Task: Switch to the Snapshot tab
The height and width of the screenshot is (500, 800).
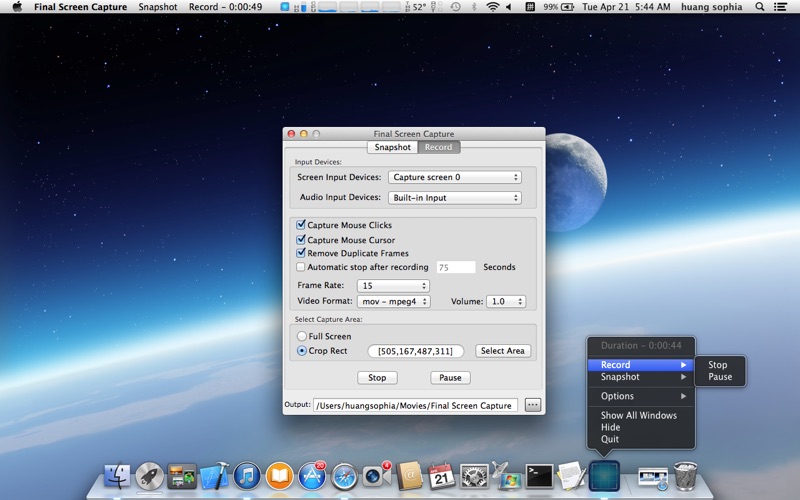Action: (x=392, y=147)
